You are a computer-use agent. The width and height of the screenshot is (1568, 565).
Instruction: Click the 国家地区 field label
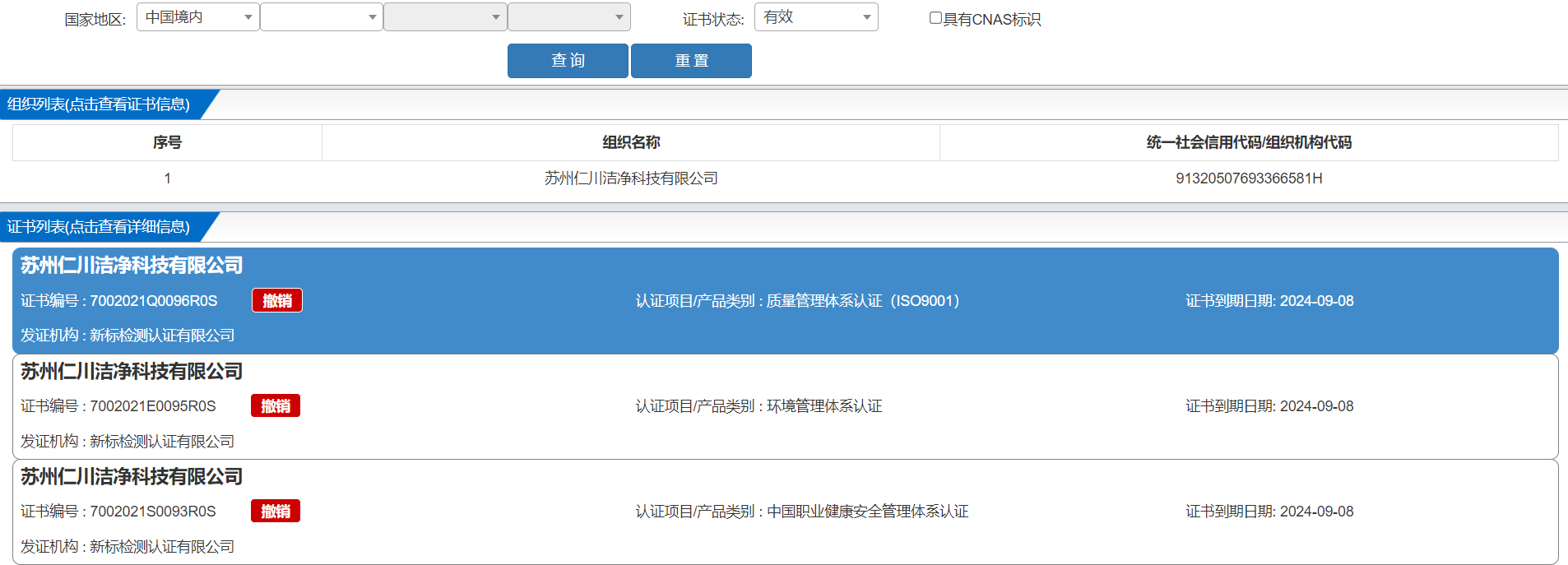95,20
